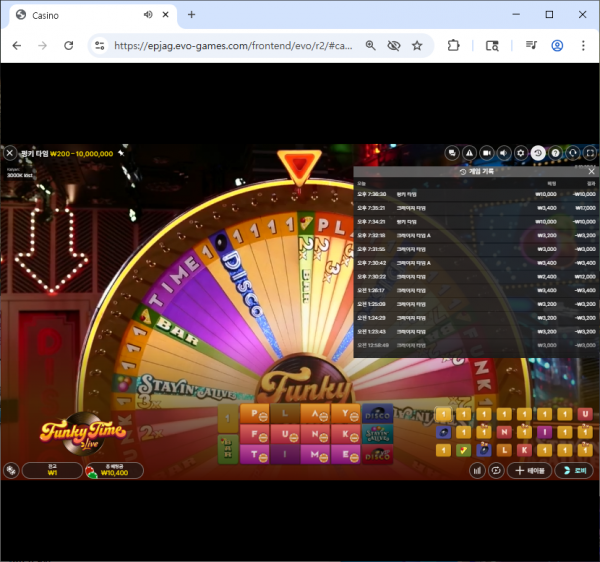This screenshot has height=562, width=600.
Task: Click the add table button
Action: (x=529, y=470)
